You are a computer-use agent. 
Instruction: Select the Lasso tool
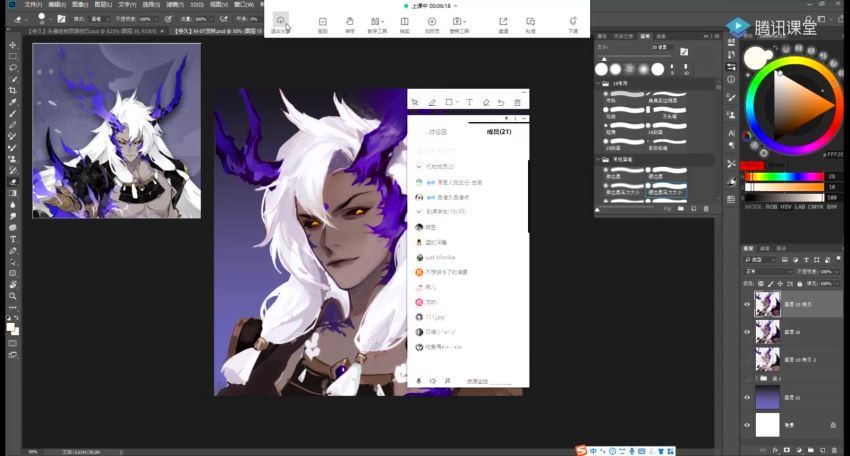12,68
